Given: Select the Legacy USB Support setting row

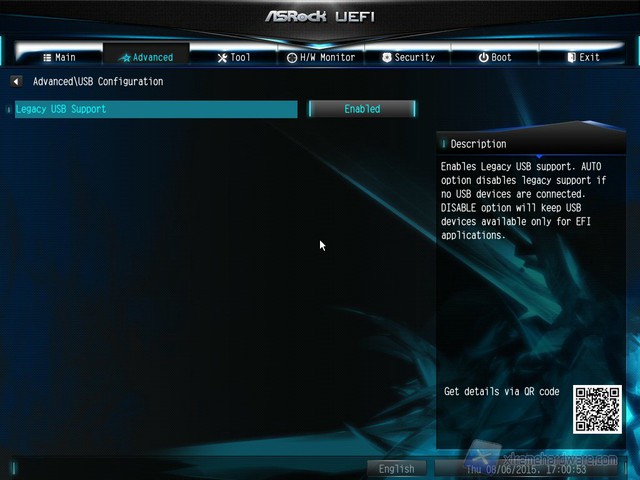Looking at the screenshot, I should [x=155, y=109].
